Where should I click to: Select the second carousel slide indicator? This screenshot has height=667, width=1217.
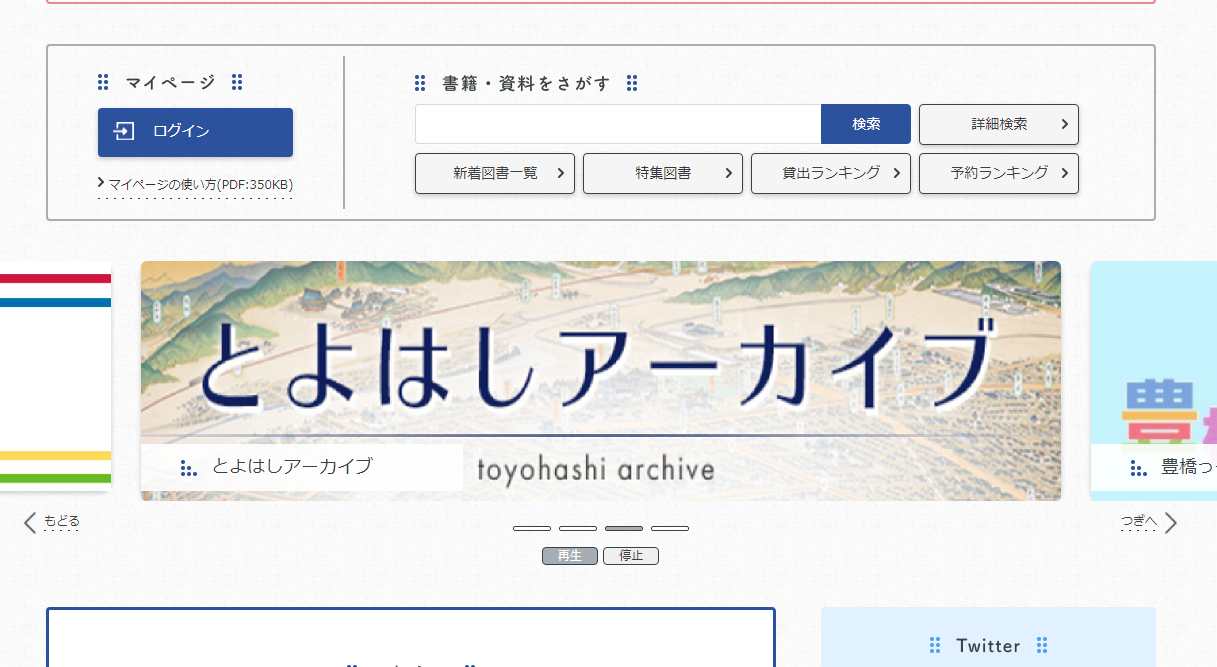click(578, 528)
